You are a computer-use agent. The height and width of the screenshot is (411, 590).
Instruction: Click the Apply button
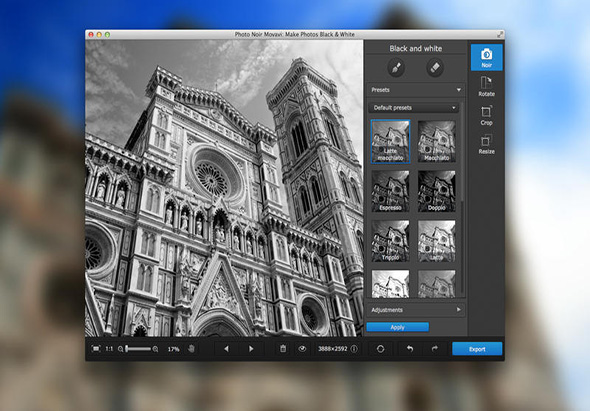397,327
